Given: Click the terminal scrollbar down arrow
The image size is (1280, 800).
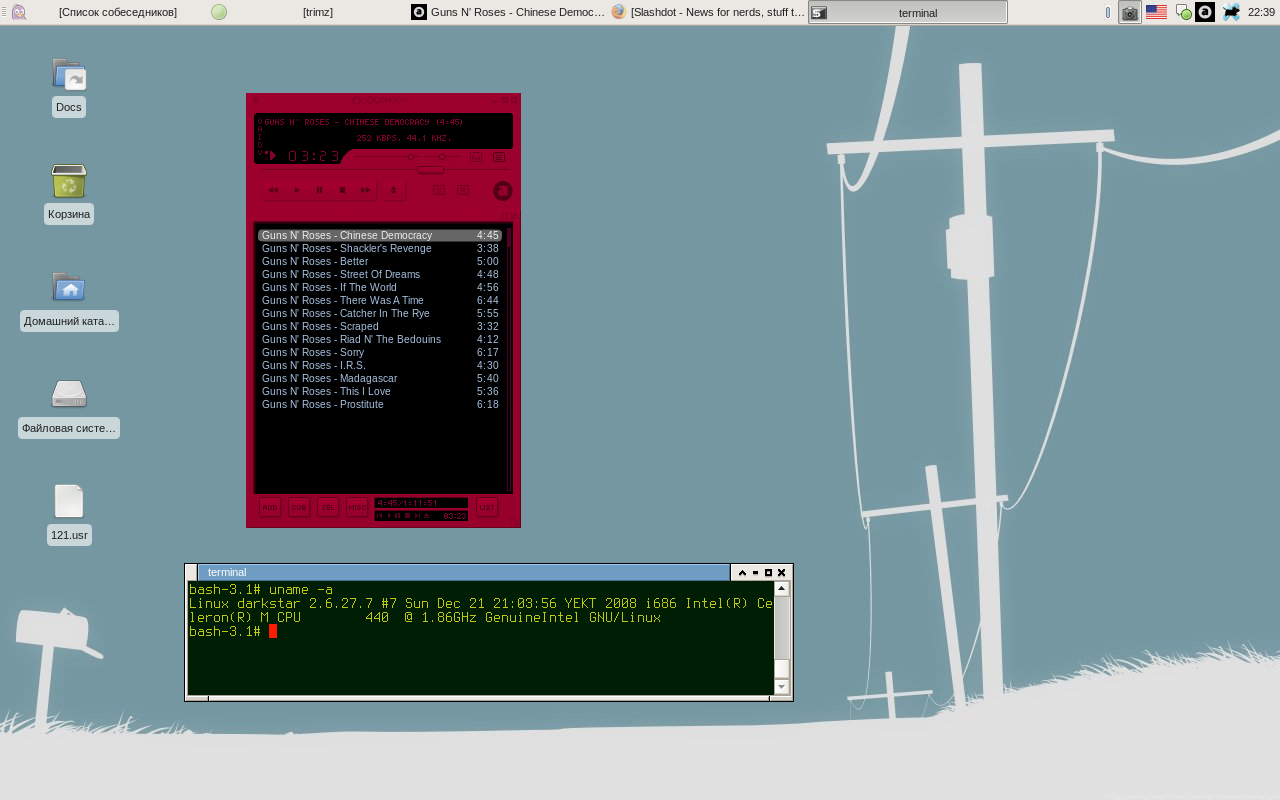Looking at the screenshot, I should tap(782, 687).
